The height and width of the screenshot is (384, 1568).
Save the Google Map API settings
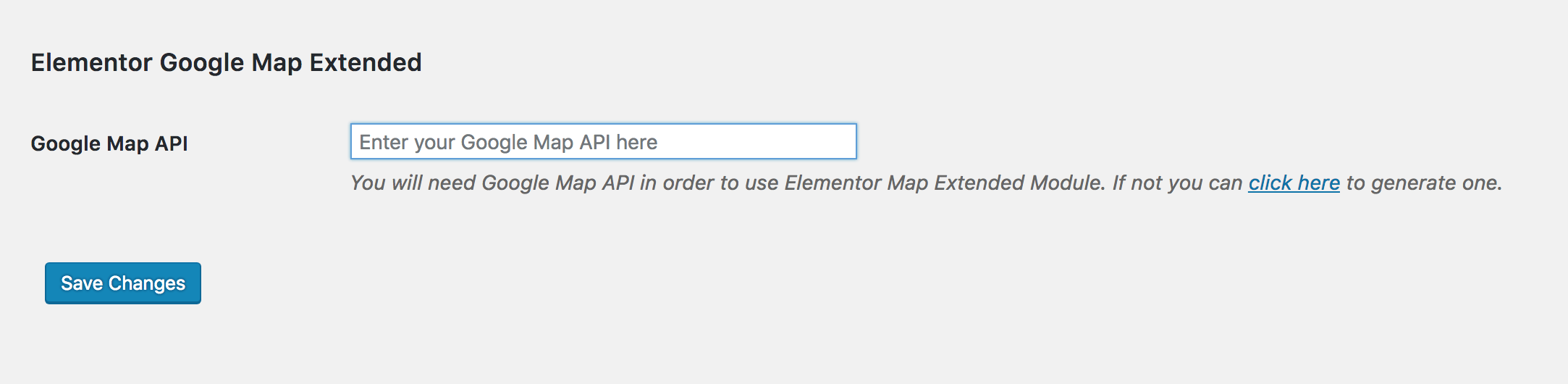(x=123, y=283)
